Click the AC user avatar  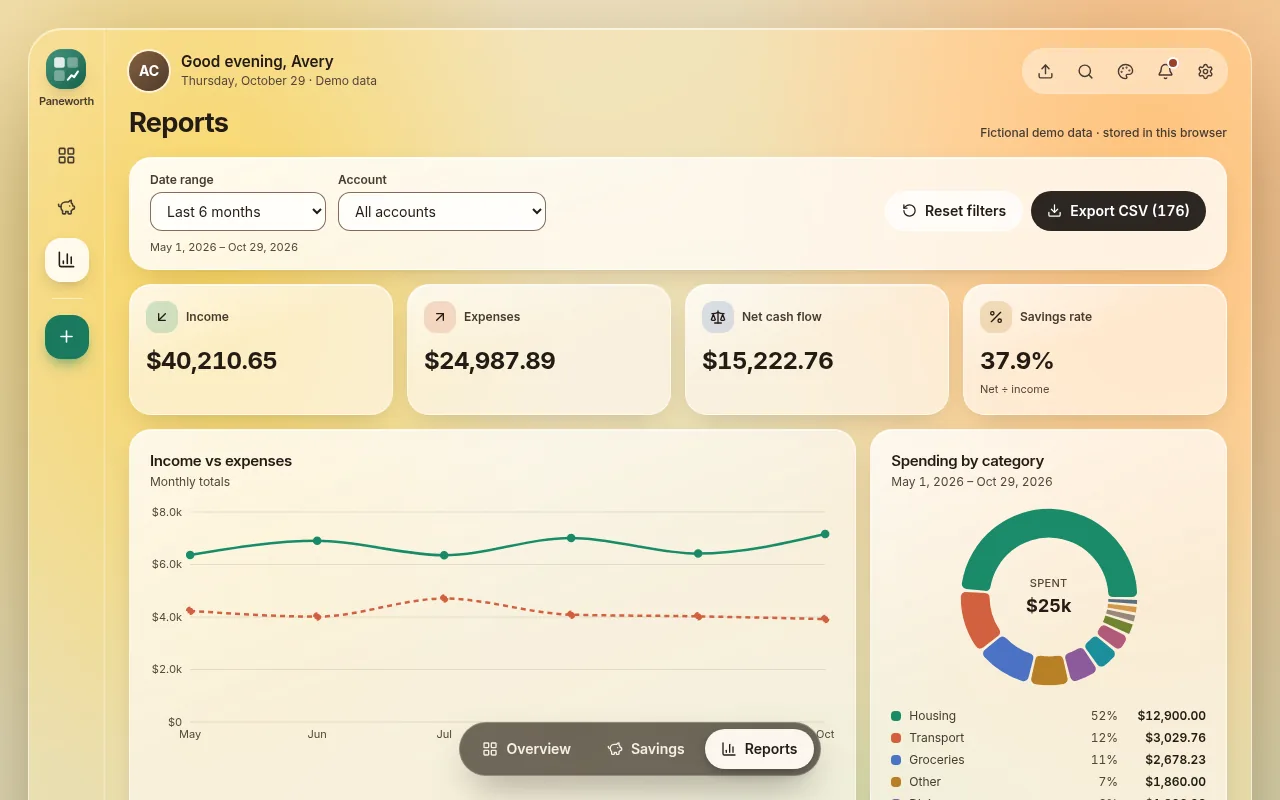[x=149, y=71]
